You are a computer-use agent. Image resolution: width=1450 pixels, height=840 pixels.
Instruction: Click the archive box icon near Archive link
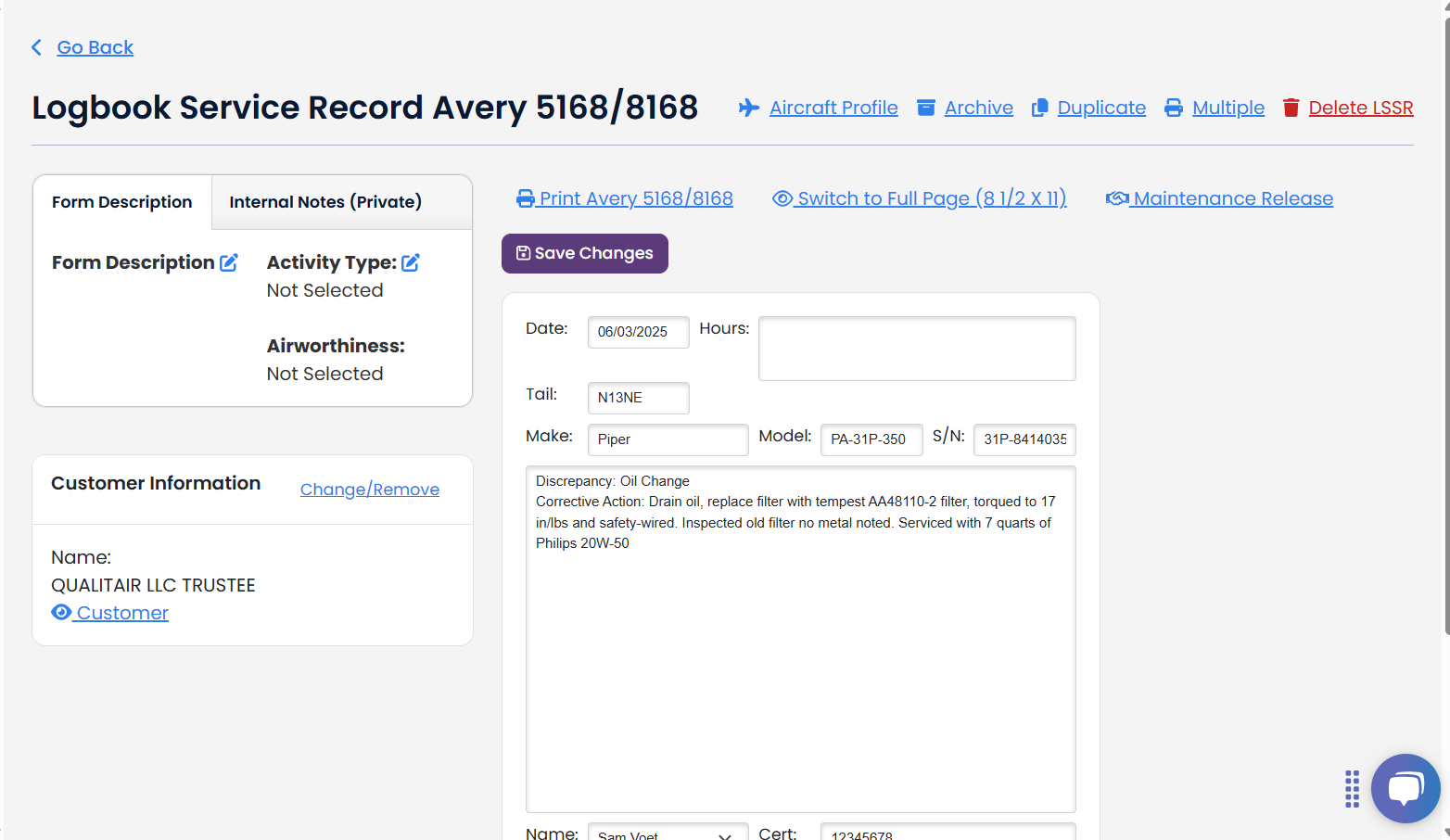pos(926,108)
